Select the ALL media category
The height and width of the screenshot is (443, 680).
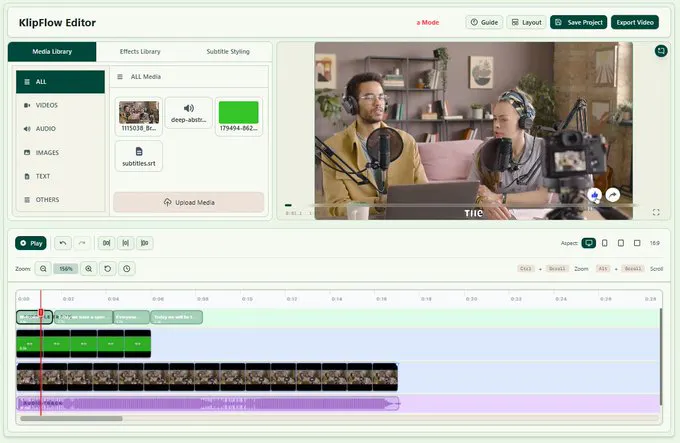pos(60,82)
